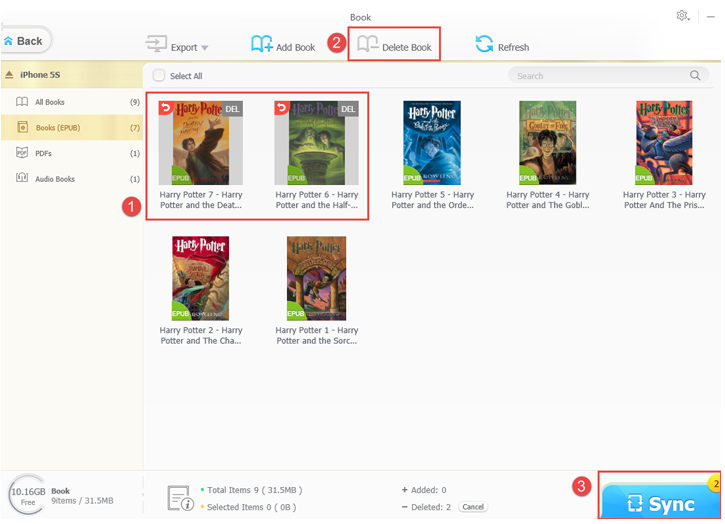Select the iPhone 5S device header
Image resolution: width=725 pixels, height=524 pixels.
[x=72, y=74]
